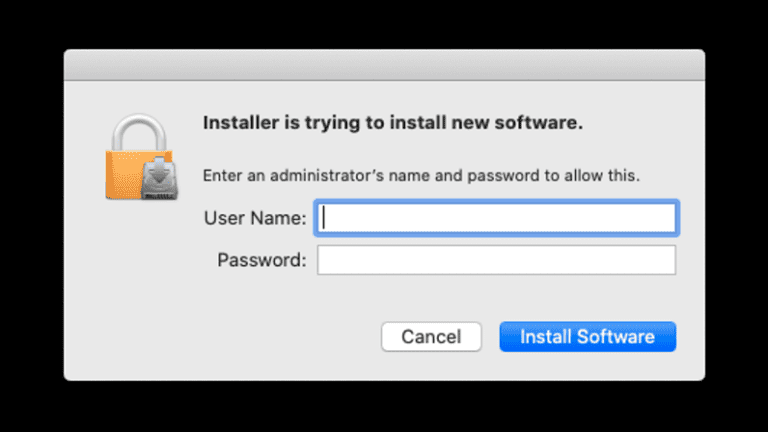This screenshot has height=432, width=768.
Task: Click the blank area left of Cancel
Action: (x=250, y=337)
